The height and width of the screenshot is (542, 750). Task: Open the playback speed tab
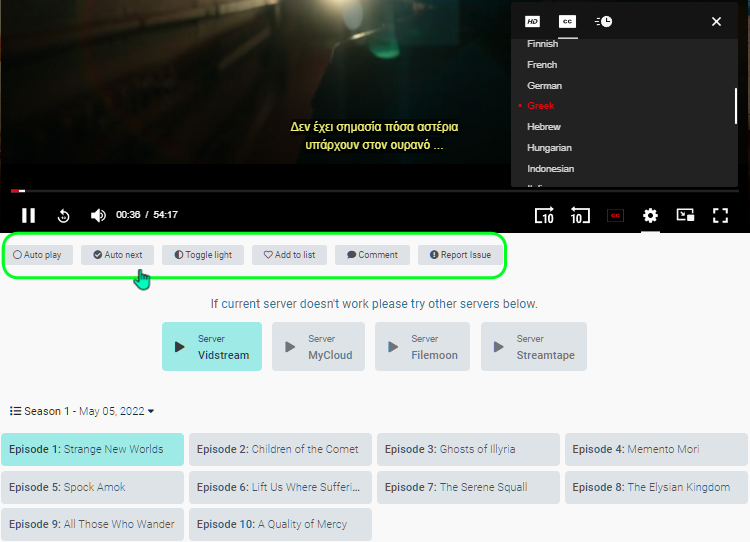[x=603, y=22]
